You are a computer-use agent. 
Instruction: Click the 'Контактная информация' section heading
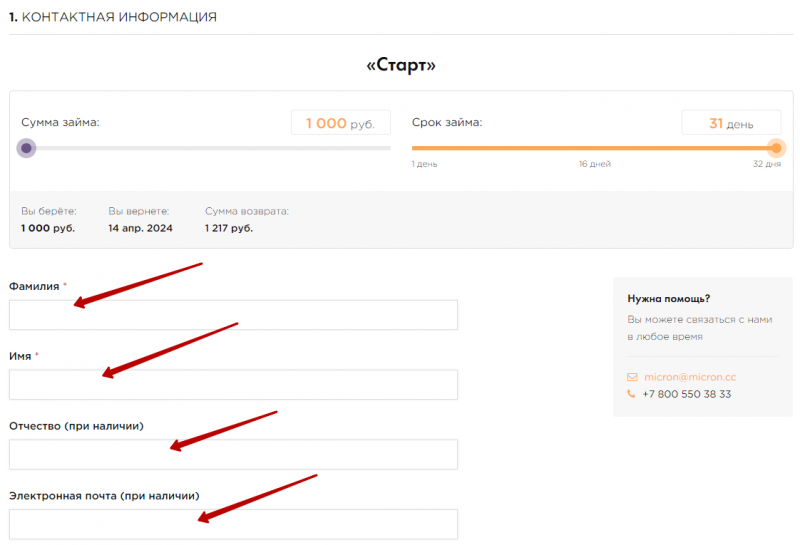coord(113,18)
